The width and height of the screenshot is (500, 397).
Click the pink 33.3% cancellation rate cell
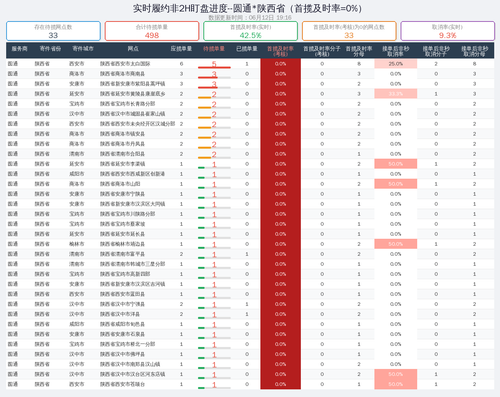tap(396, 94)
